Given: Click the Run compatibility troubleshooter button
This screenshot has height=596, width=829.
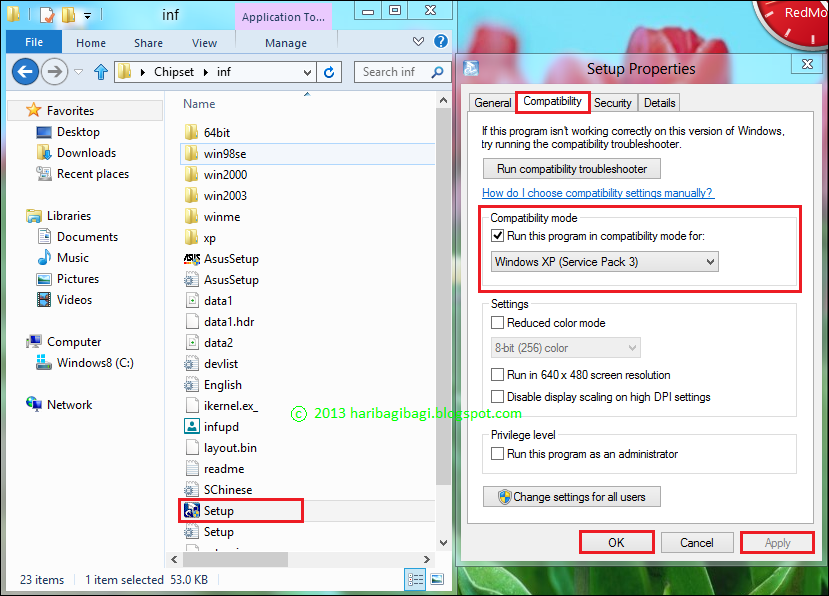Looking at the screenshot, I should click(x=571, y=168).
